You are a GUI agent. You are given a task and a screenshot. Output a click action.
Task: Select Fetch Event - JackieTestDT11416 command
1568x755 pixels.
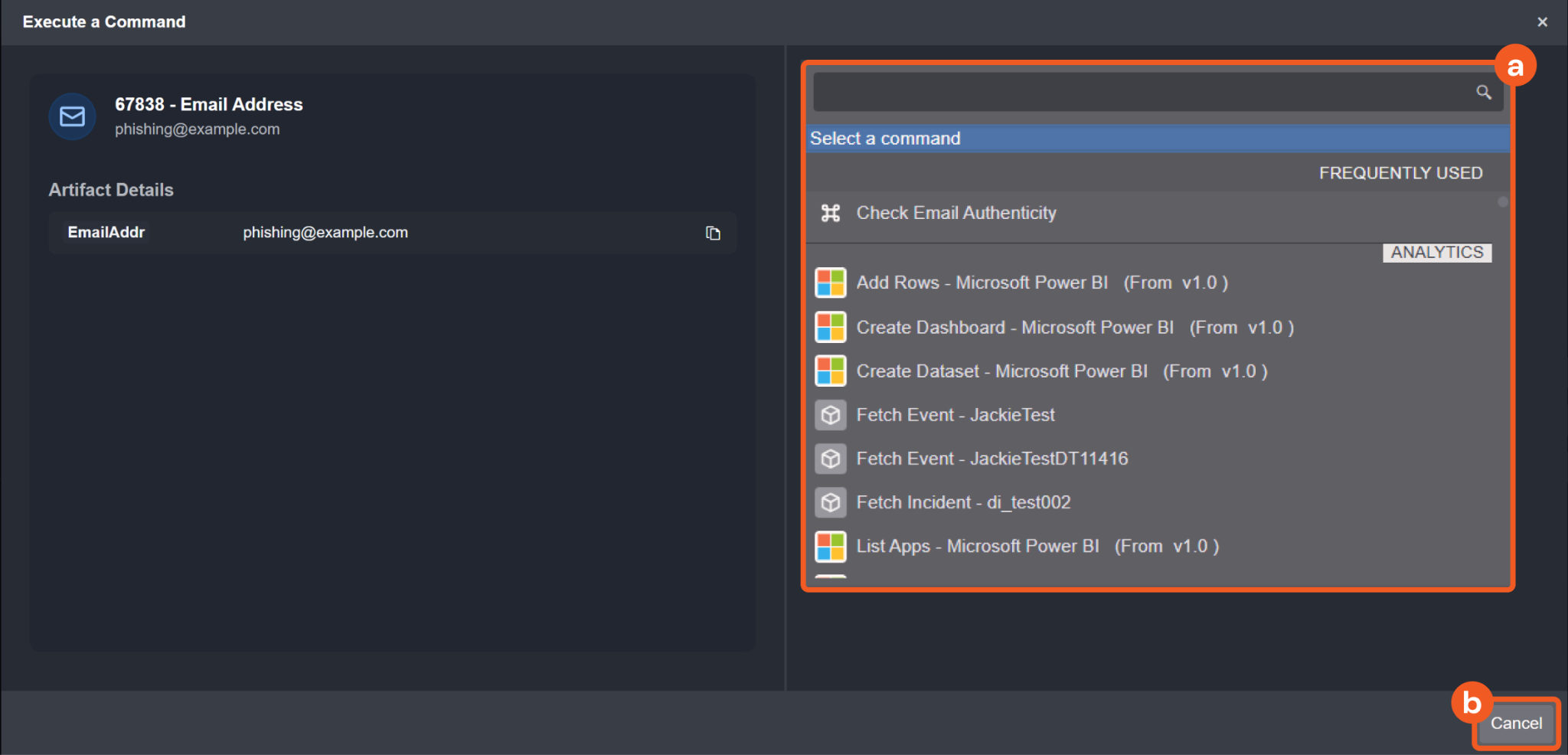tap(991, 459)
